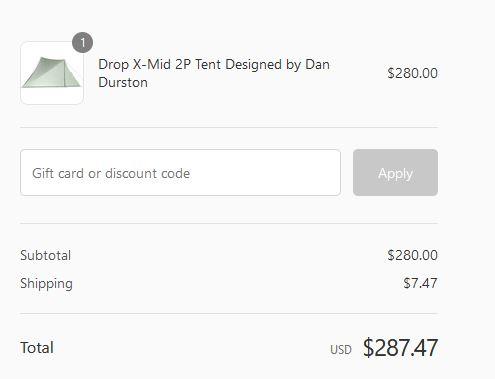Click the greyed-out Apply button
Screen dimensions: 495x379
[395, 173]
